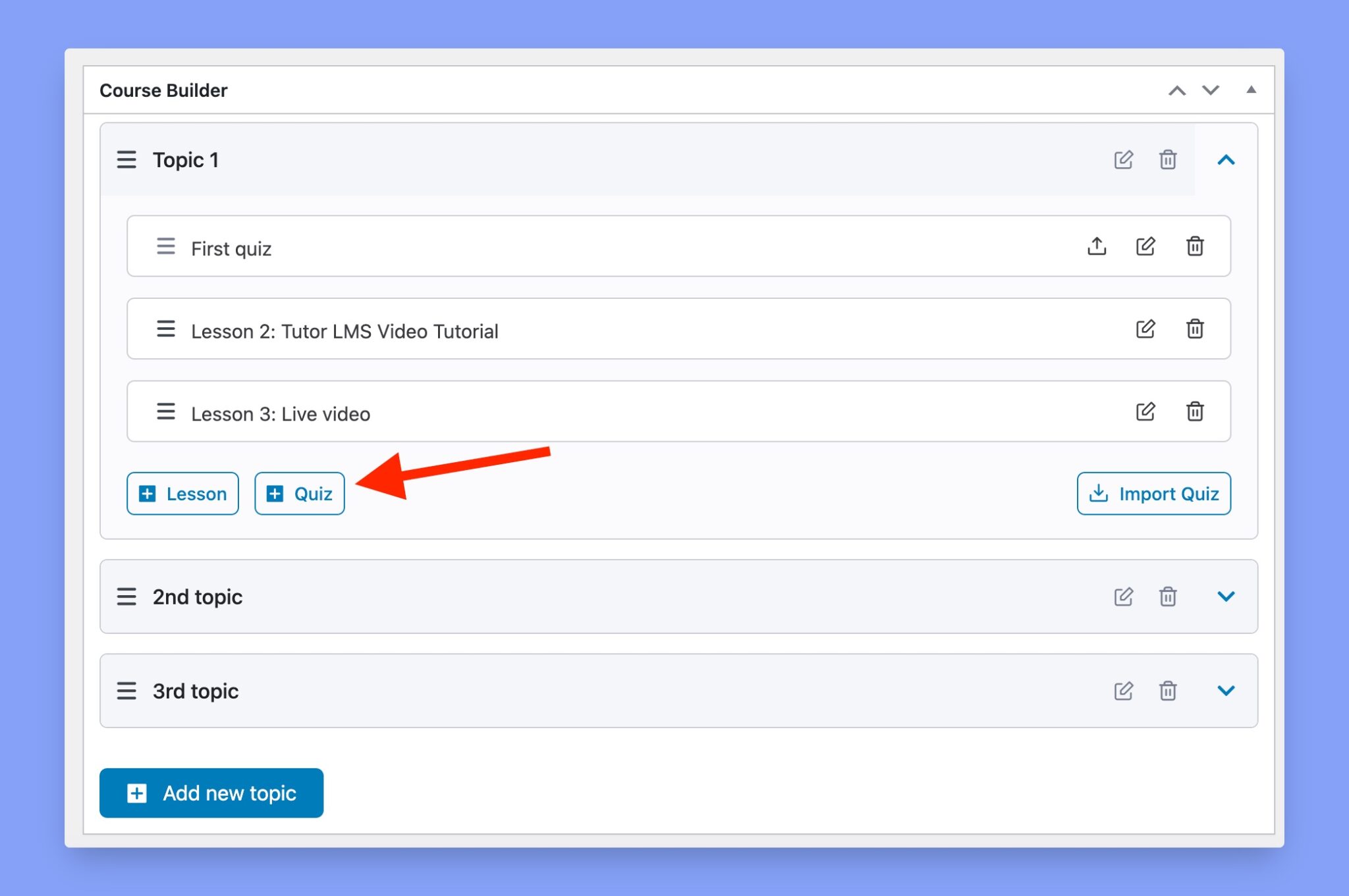Collapse Topic 1 section
The width and height of the screenshot is (1349, 896).
click(1226, 160)
